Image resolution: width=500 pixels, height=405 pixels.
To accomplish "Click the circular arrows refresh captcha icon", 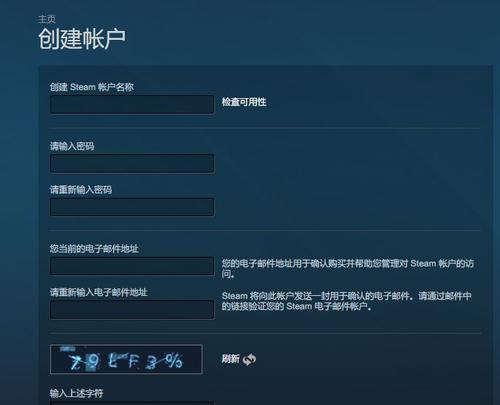I will [x=249, y=359].
